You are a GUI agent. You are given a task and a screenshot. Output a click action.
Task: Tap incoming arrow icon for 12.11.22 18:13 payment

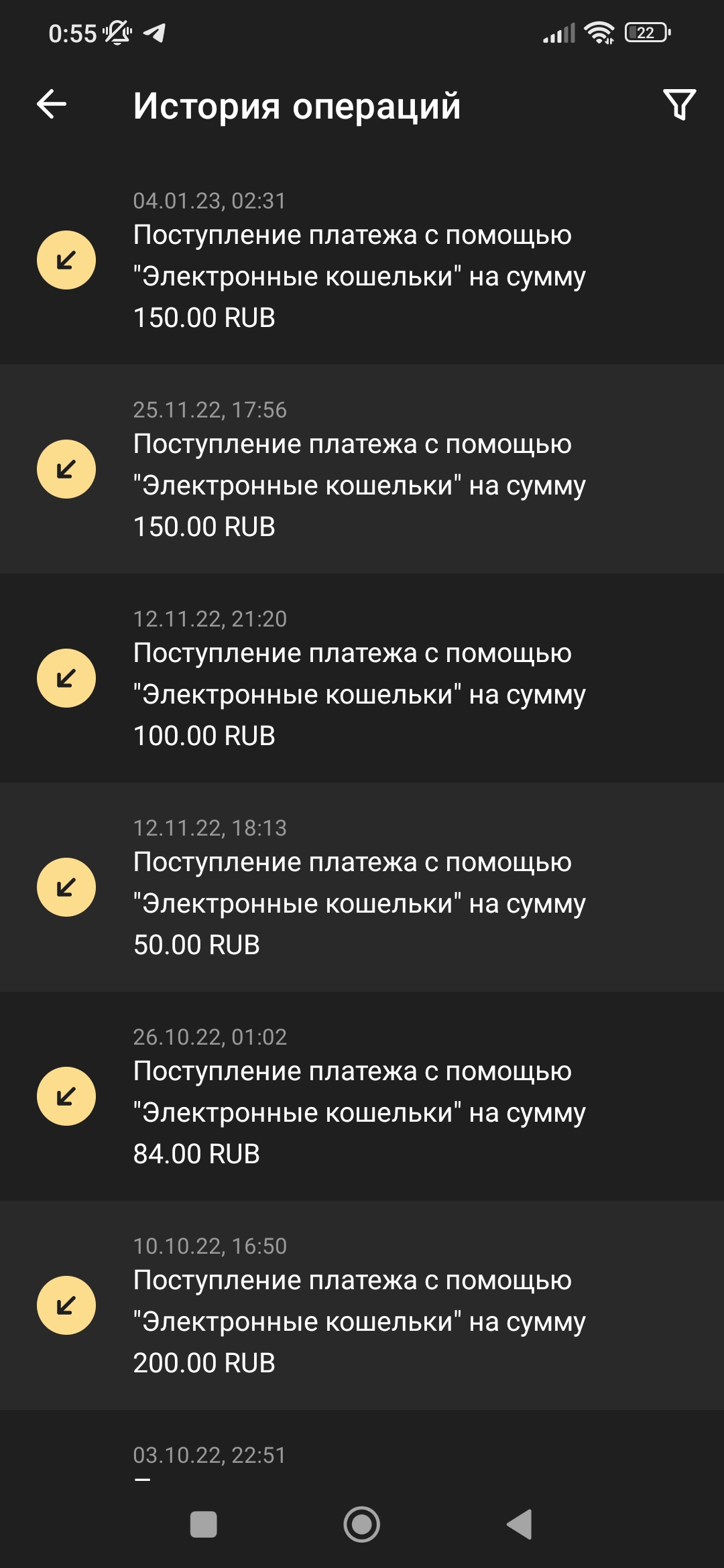[x=66, y=887]
